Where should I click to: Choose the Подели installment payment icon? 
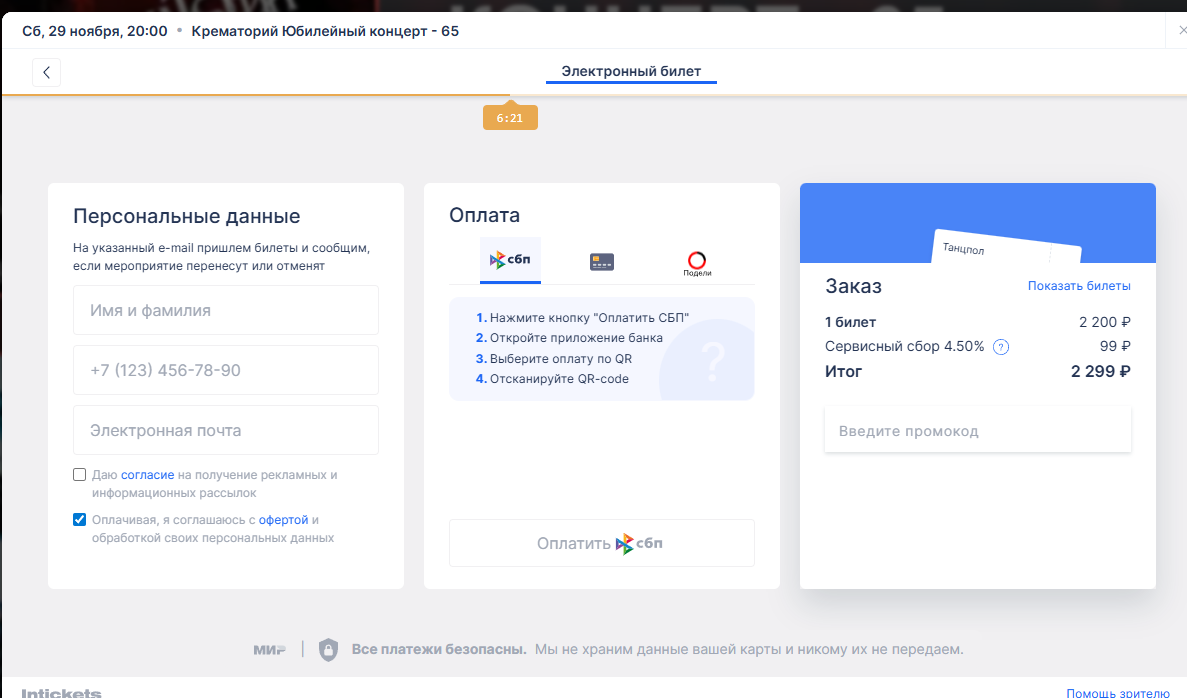point(697,263)
